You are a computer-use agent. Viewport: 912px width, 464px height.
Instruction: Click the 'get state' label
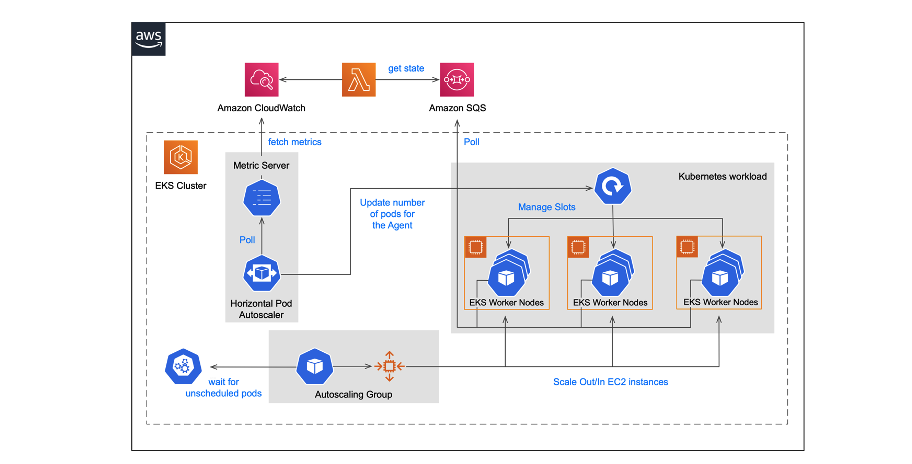pos(406,68)
